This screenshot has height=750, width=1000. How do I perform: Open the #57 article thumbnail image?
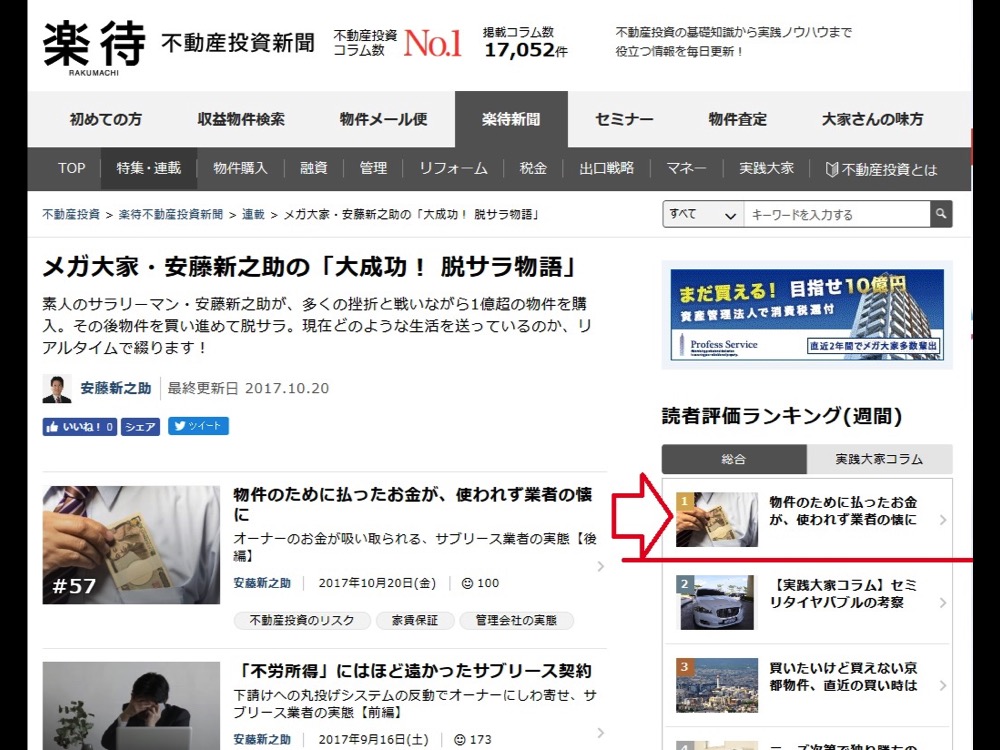tap(131, 545)
